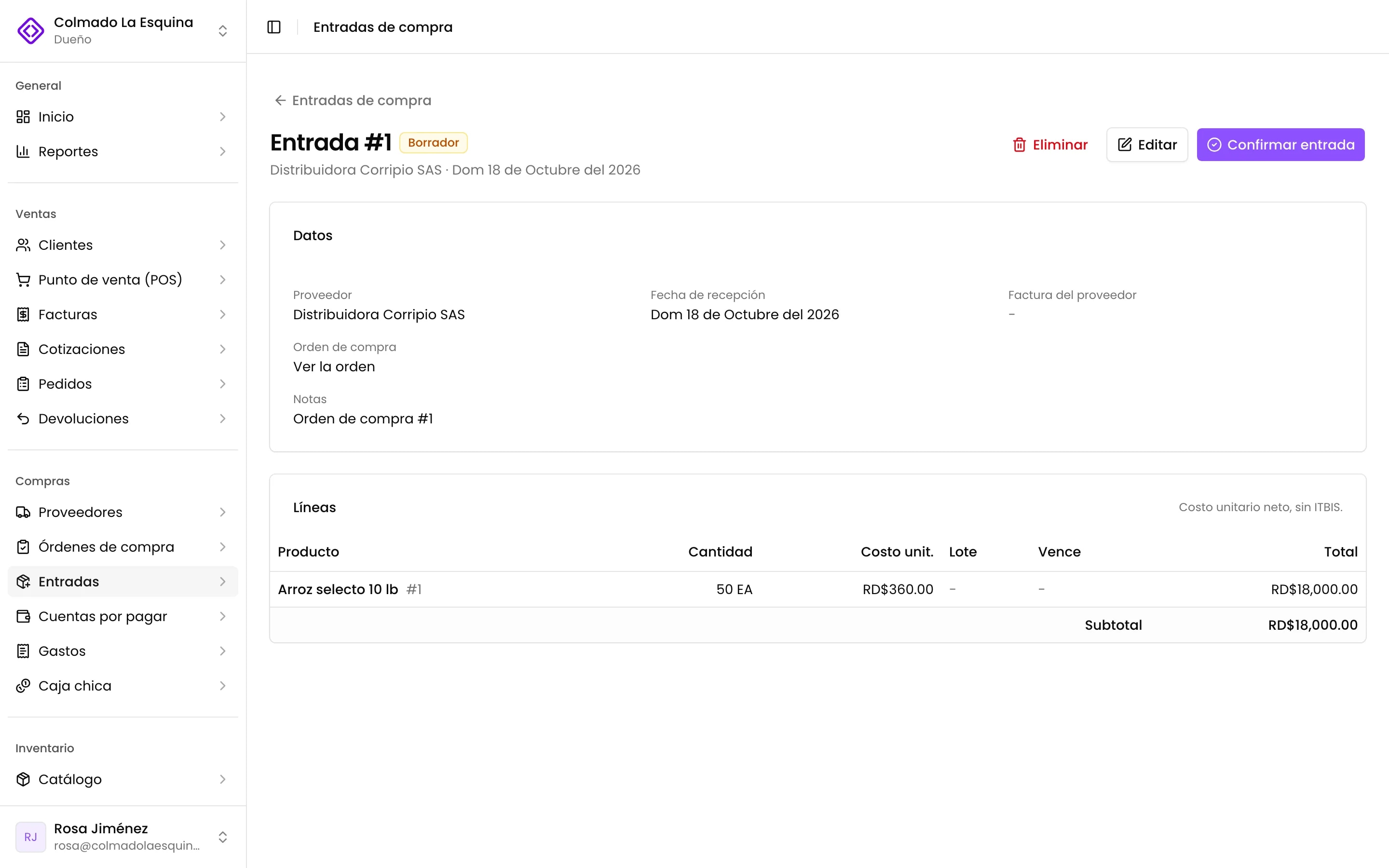The image size is (1389, 868).
Task: Click Confirmar entrada button
Action: point(1280,145)
